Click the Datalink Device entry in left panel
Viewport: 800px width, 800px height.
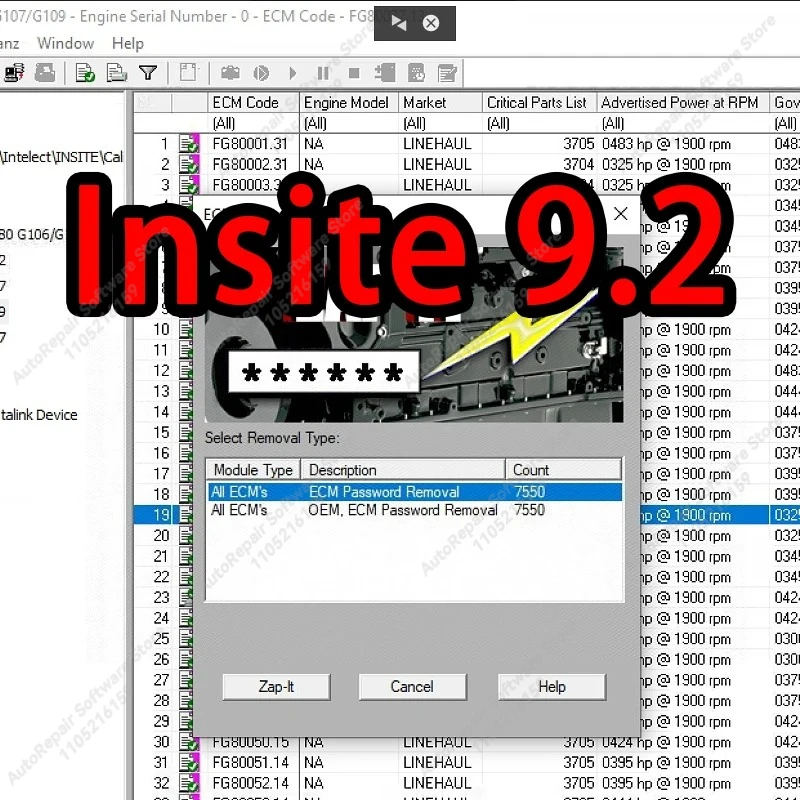pos(39,415)
